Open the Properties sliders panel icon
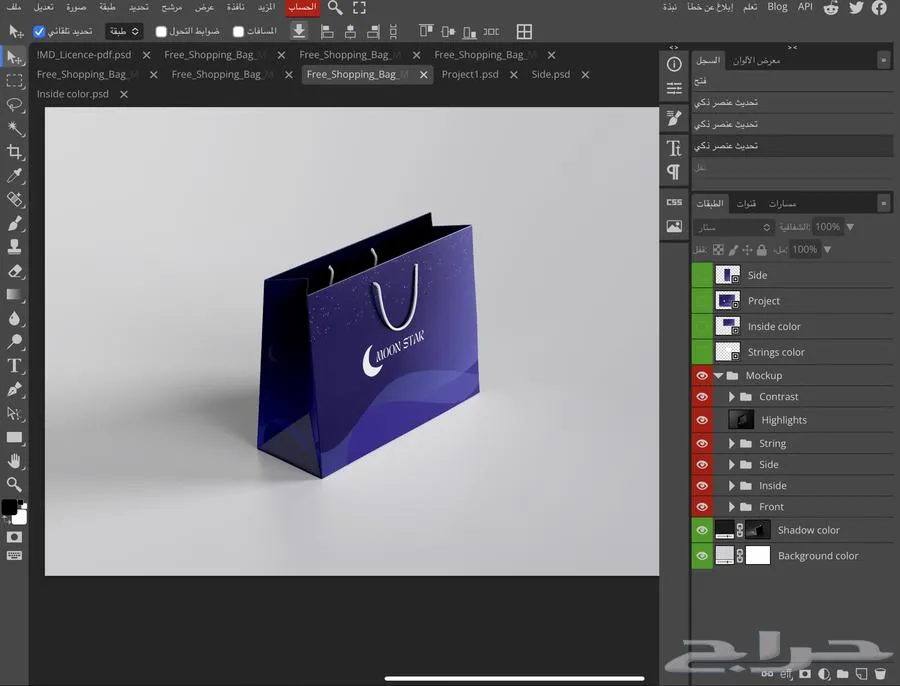This screenshot has width=900, height=686. [x=674, y=88]
